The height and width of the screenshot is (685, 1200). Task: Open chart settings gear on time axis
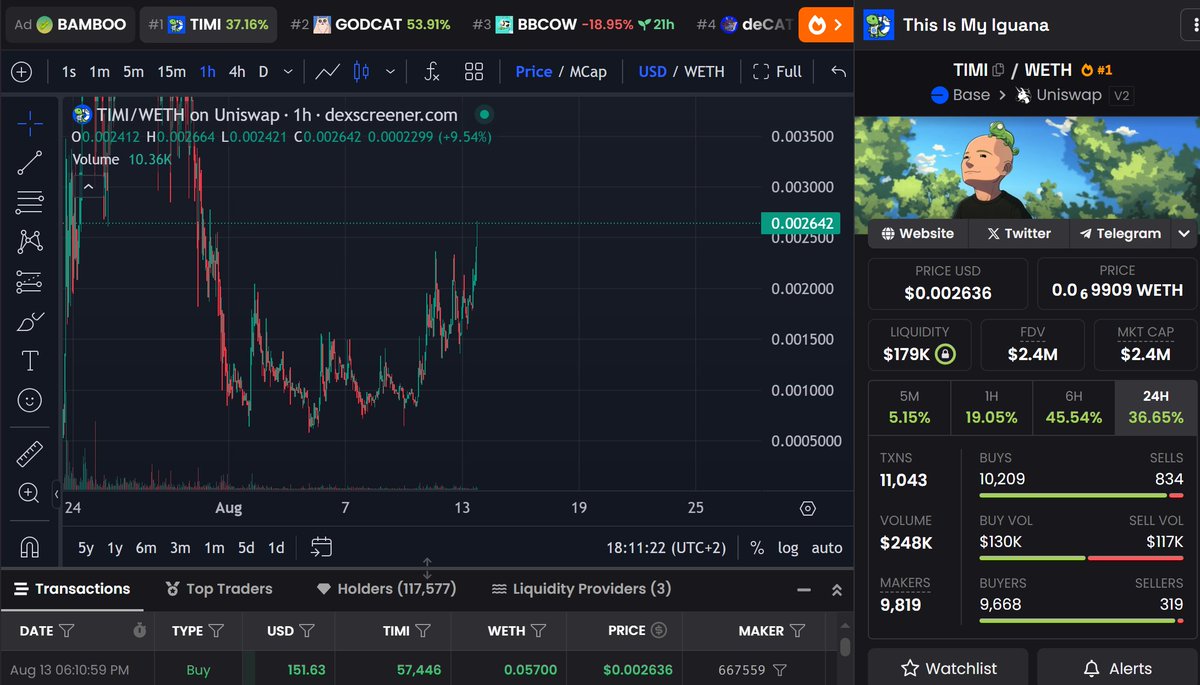click(x=808, y=509)
